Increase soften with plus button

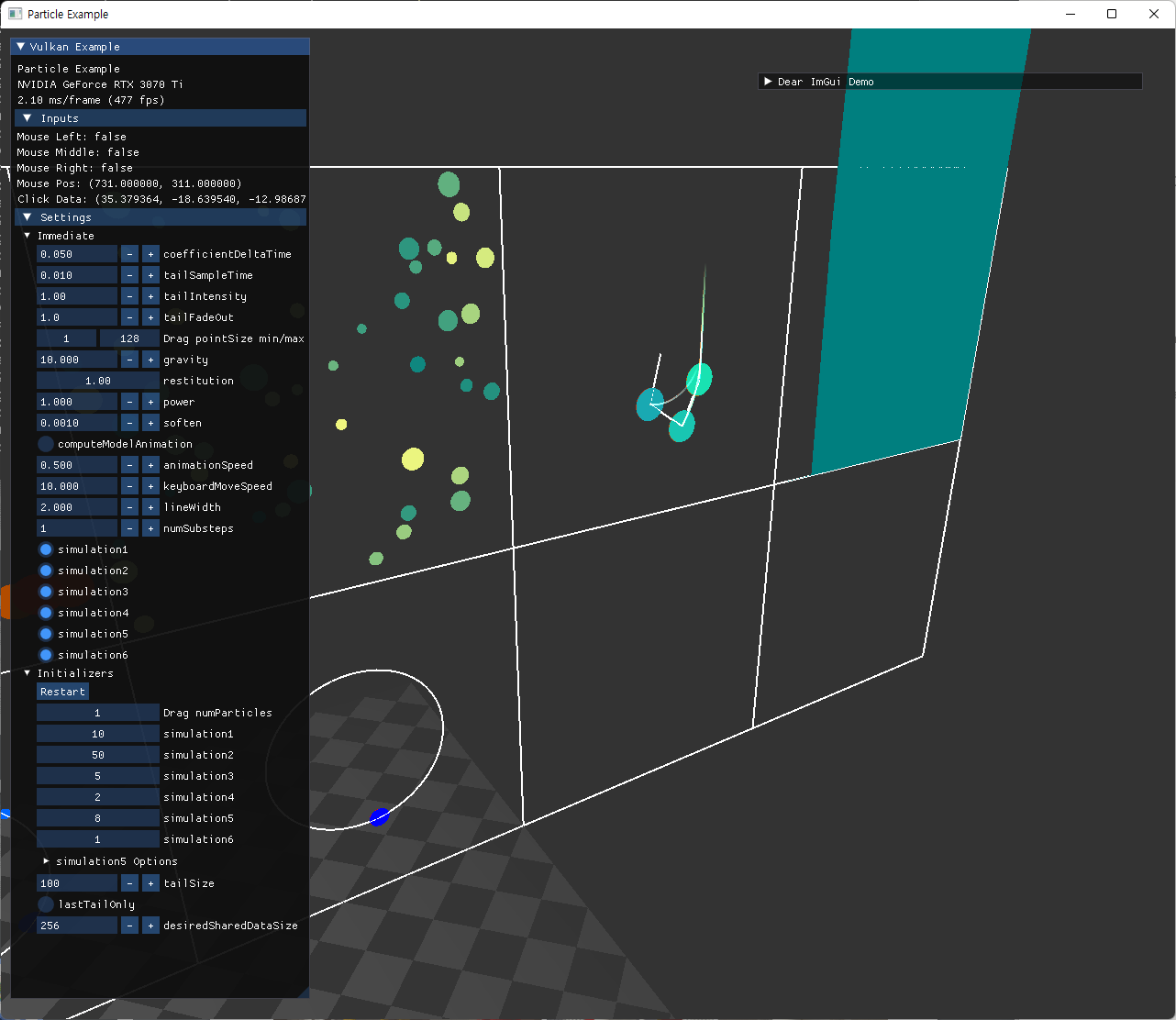(x=150, y=423)
